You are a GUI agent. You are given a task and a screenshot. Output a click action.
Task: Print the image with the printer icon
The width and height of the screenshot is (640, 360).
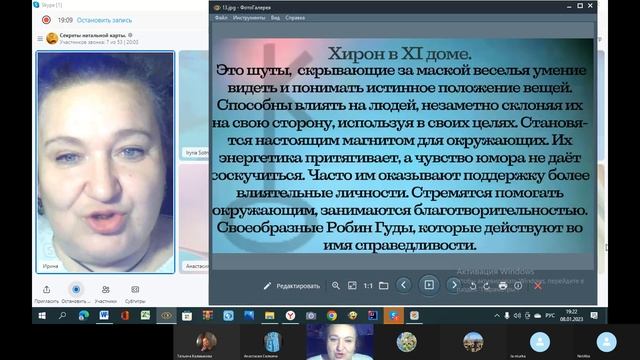[x=502, y=286]
